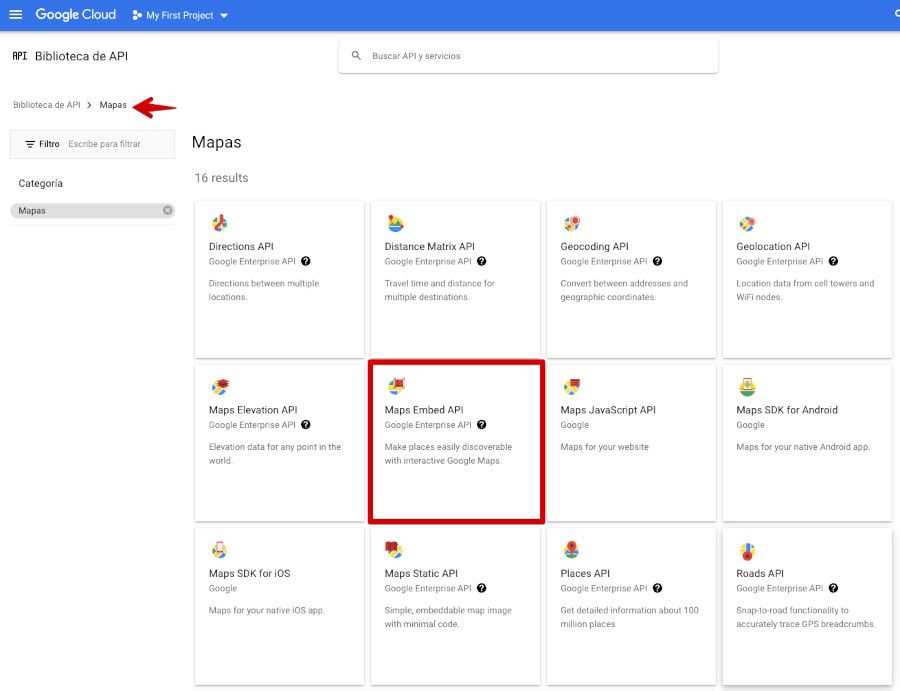Remove the Mapas category filter chip

click(x=169, y=210)
